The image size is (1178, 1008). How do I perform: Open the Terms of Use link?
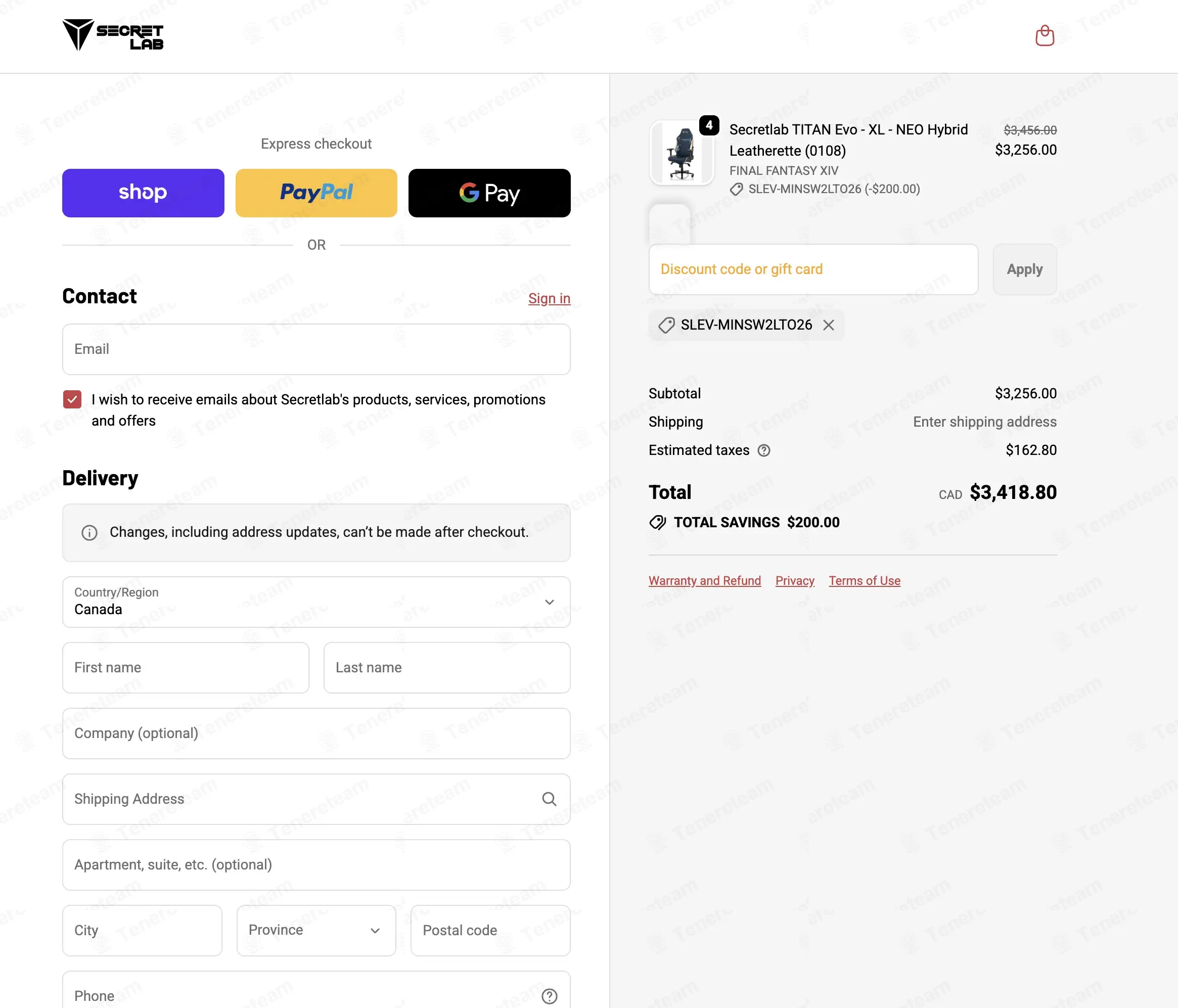coord(864,580)
